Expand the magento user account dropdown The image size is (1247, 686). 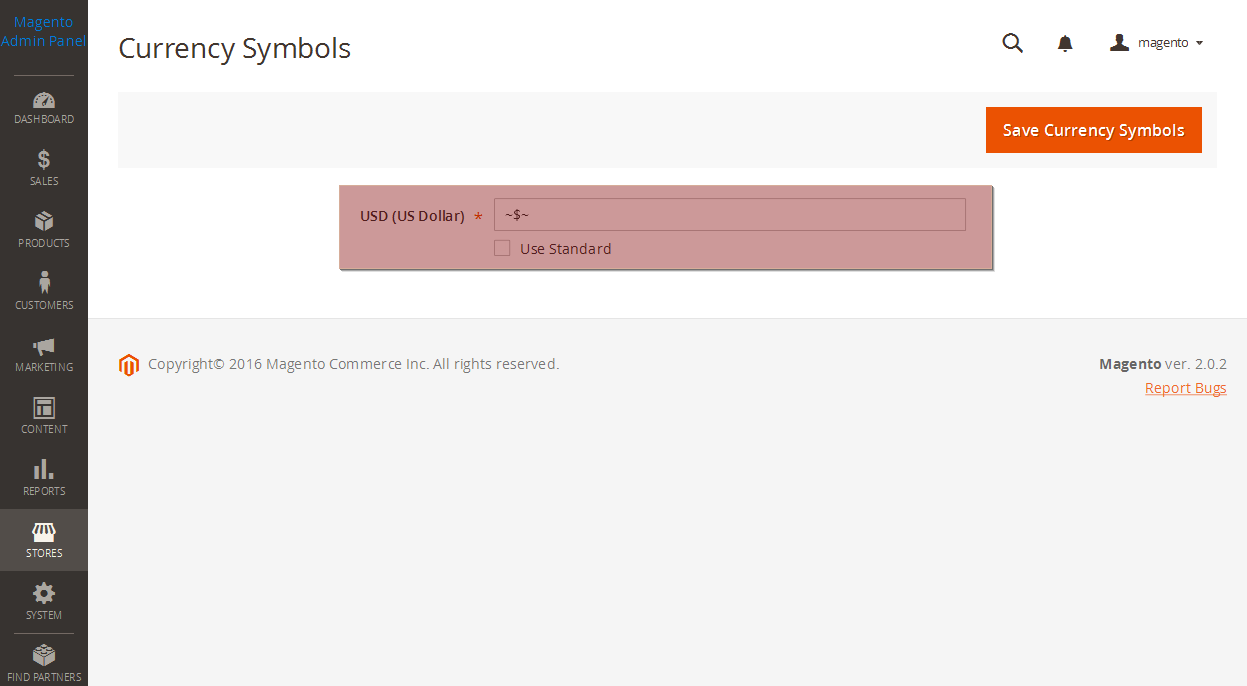click(x=1156, y=43)
